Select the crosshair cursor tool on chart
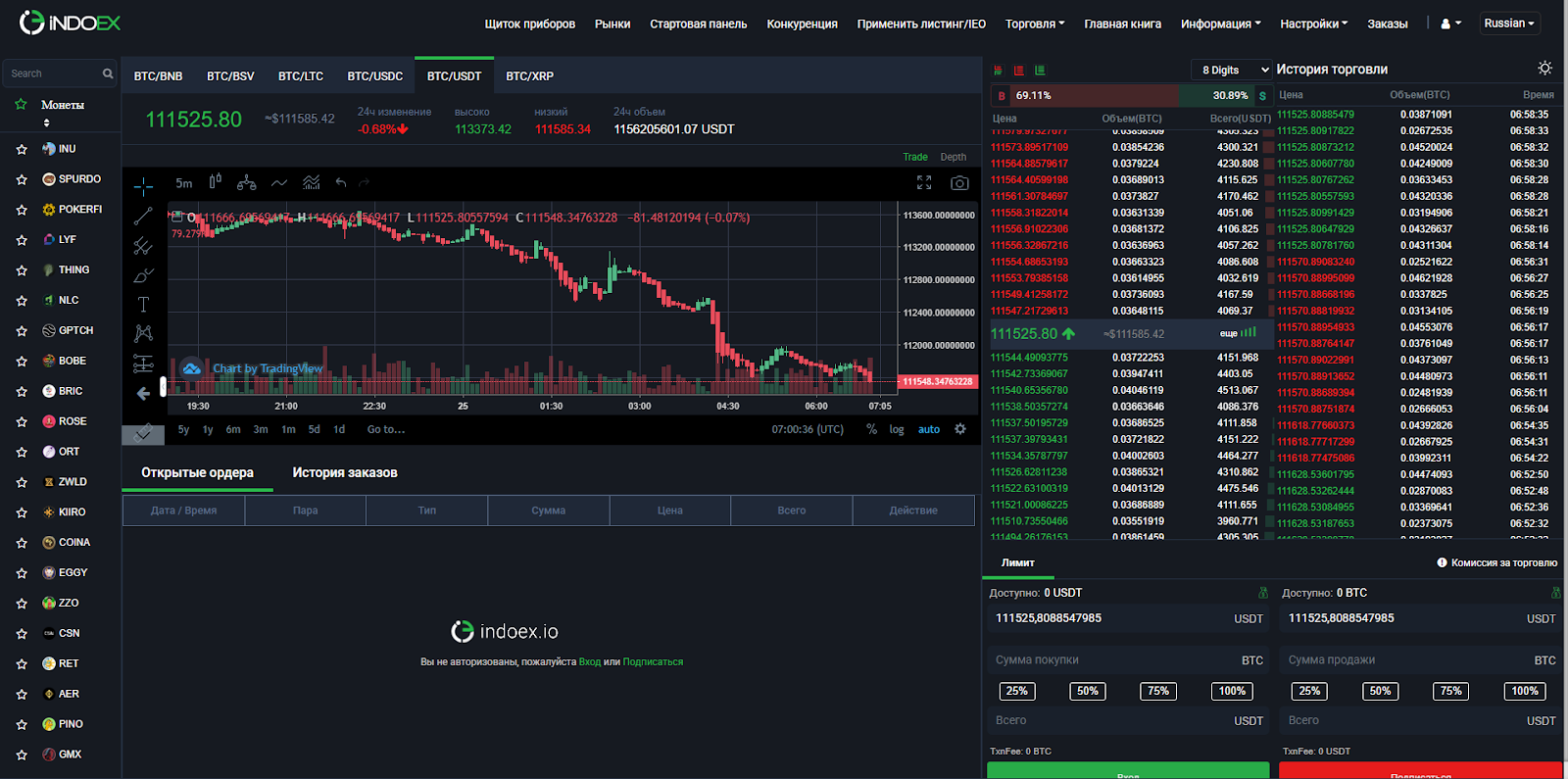This screenshot has height=779, width=1568. click(143, 185)
